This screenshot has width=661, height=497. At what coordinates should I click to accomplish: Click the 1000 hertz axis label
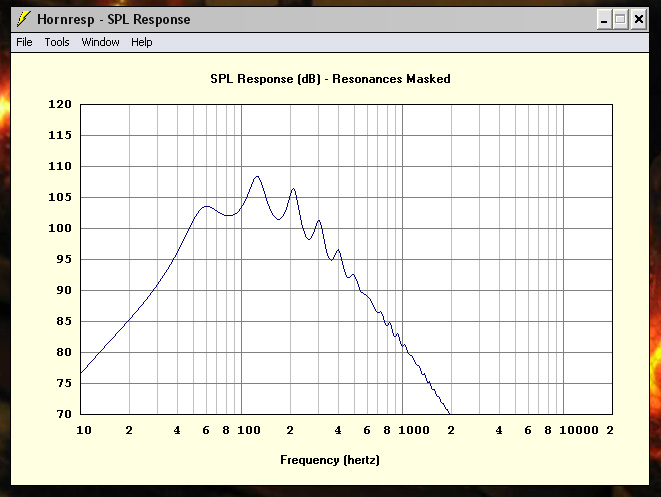coord(414,430)
